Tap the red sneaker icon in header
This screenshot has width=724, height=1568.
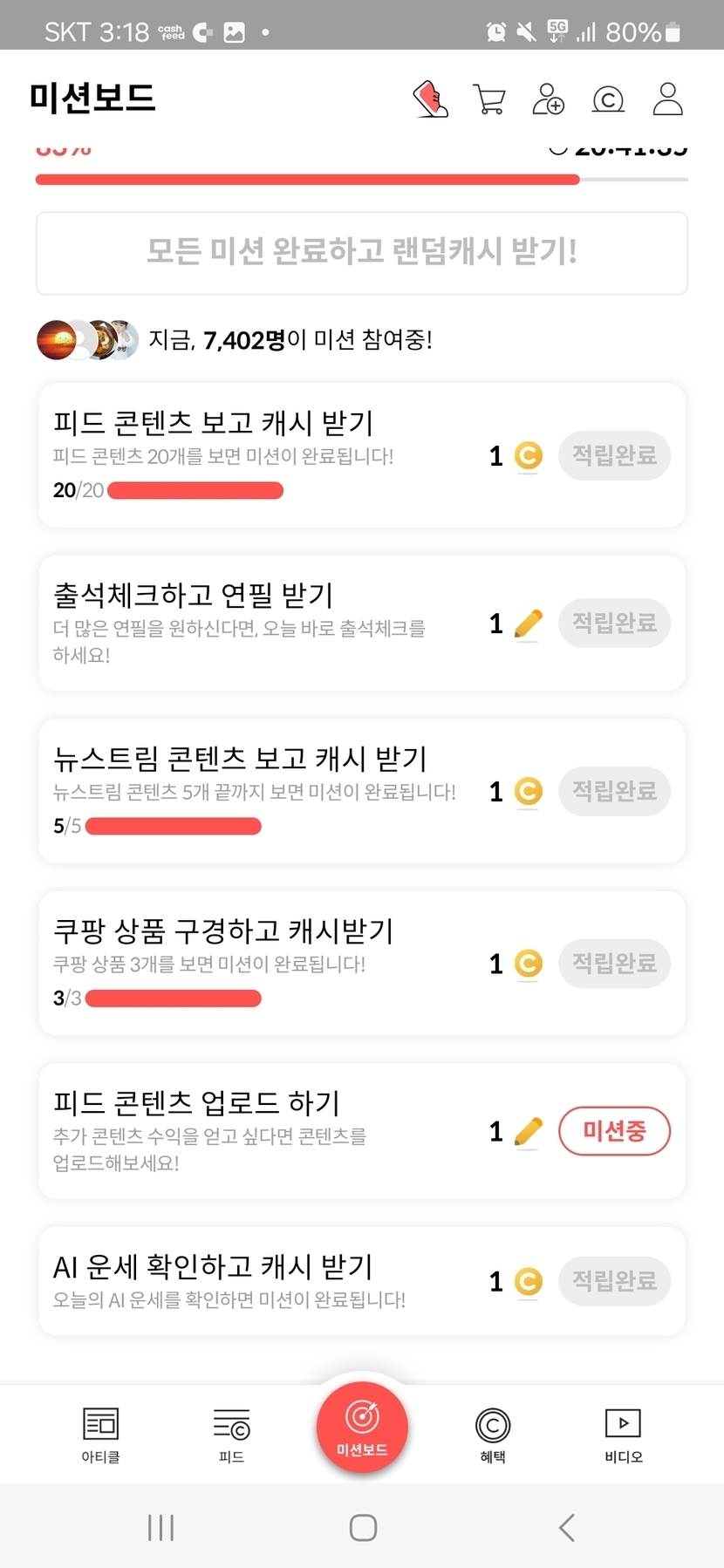click(430, 99)
